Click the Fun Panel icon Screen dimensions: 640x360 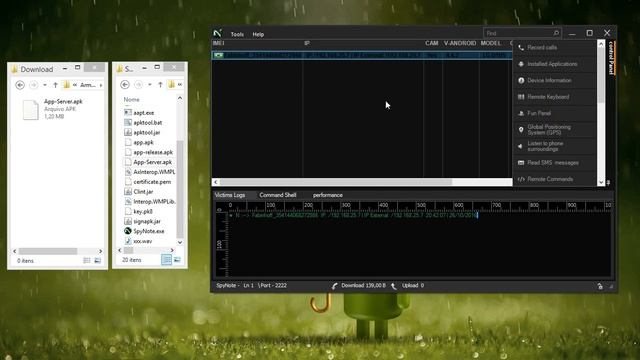pos(521,113)
